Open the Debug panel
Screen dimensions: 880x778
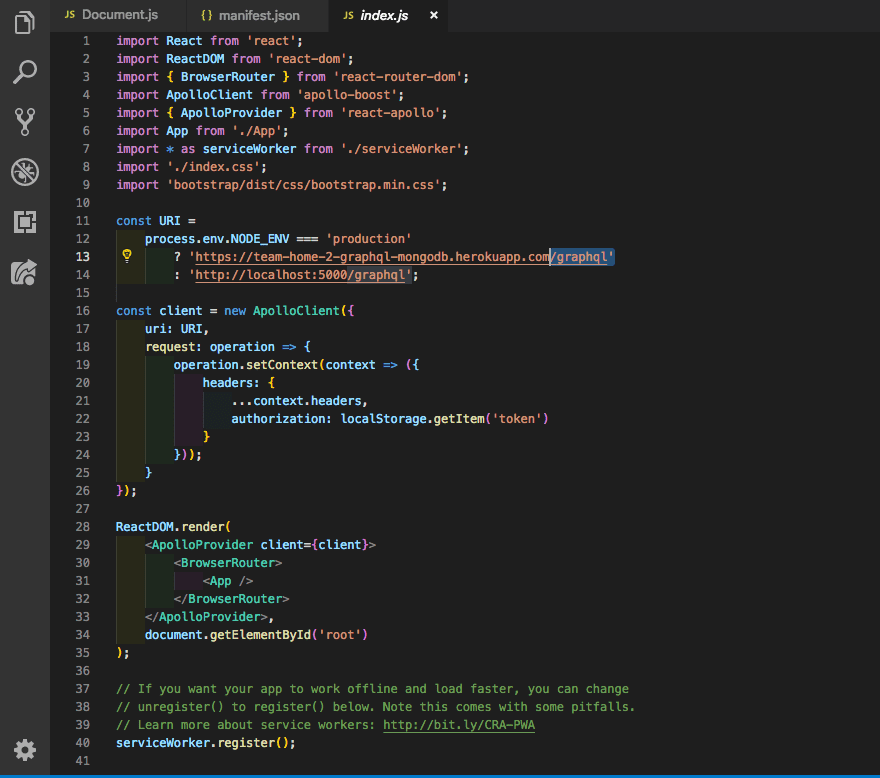coord(25,171)
